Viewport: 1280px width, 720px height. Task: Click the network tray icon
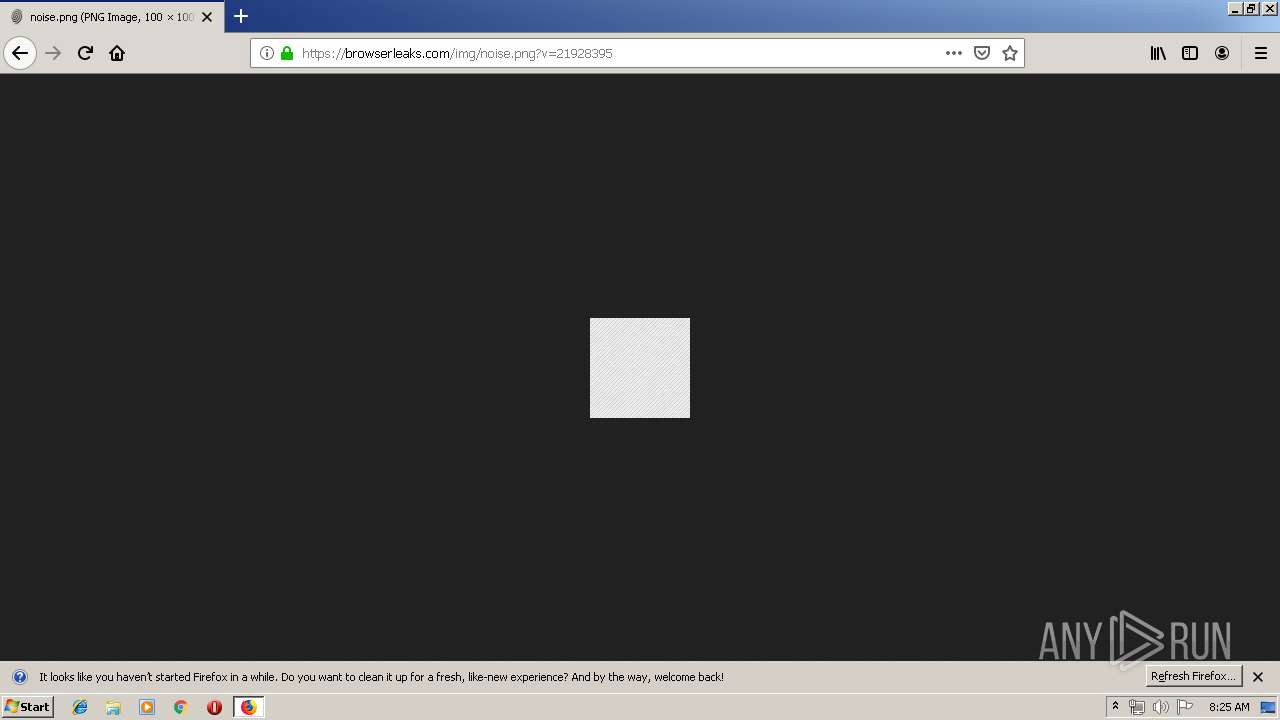(1137, 707)
